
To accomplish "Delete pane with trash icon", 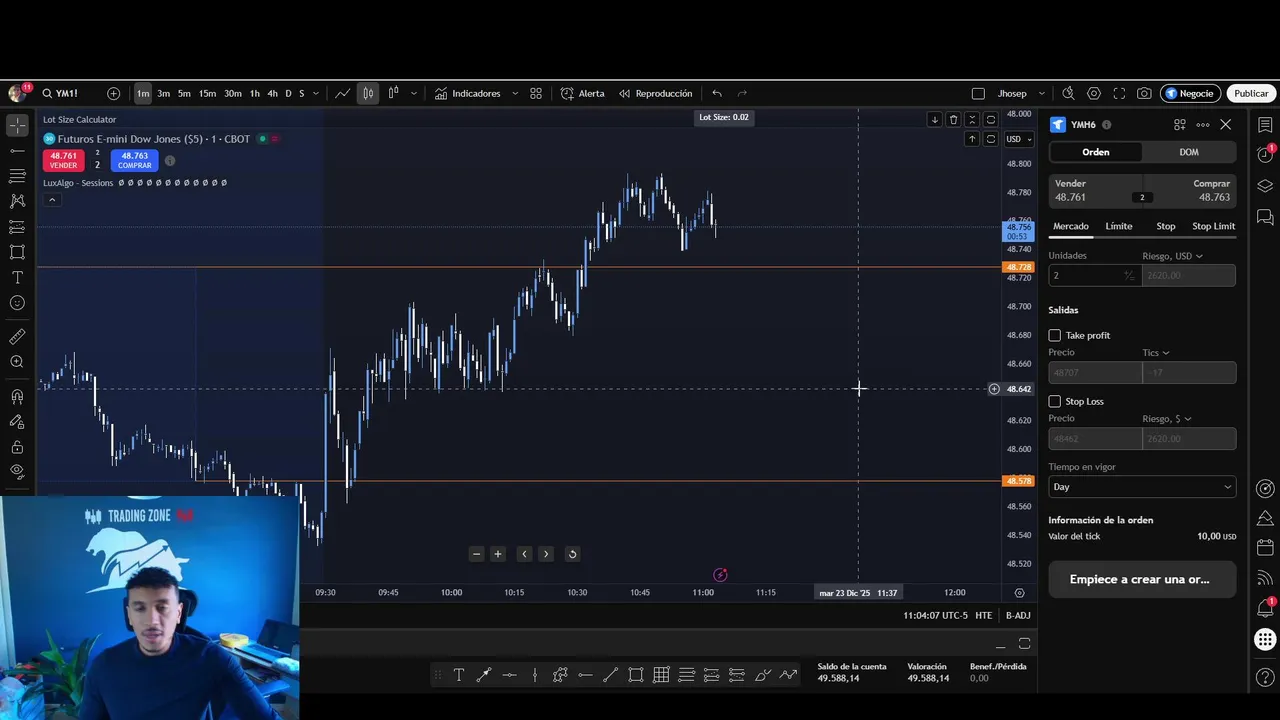I will click(x=953, y=119).
